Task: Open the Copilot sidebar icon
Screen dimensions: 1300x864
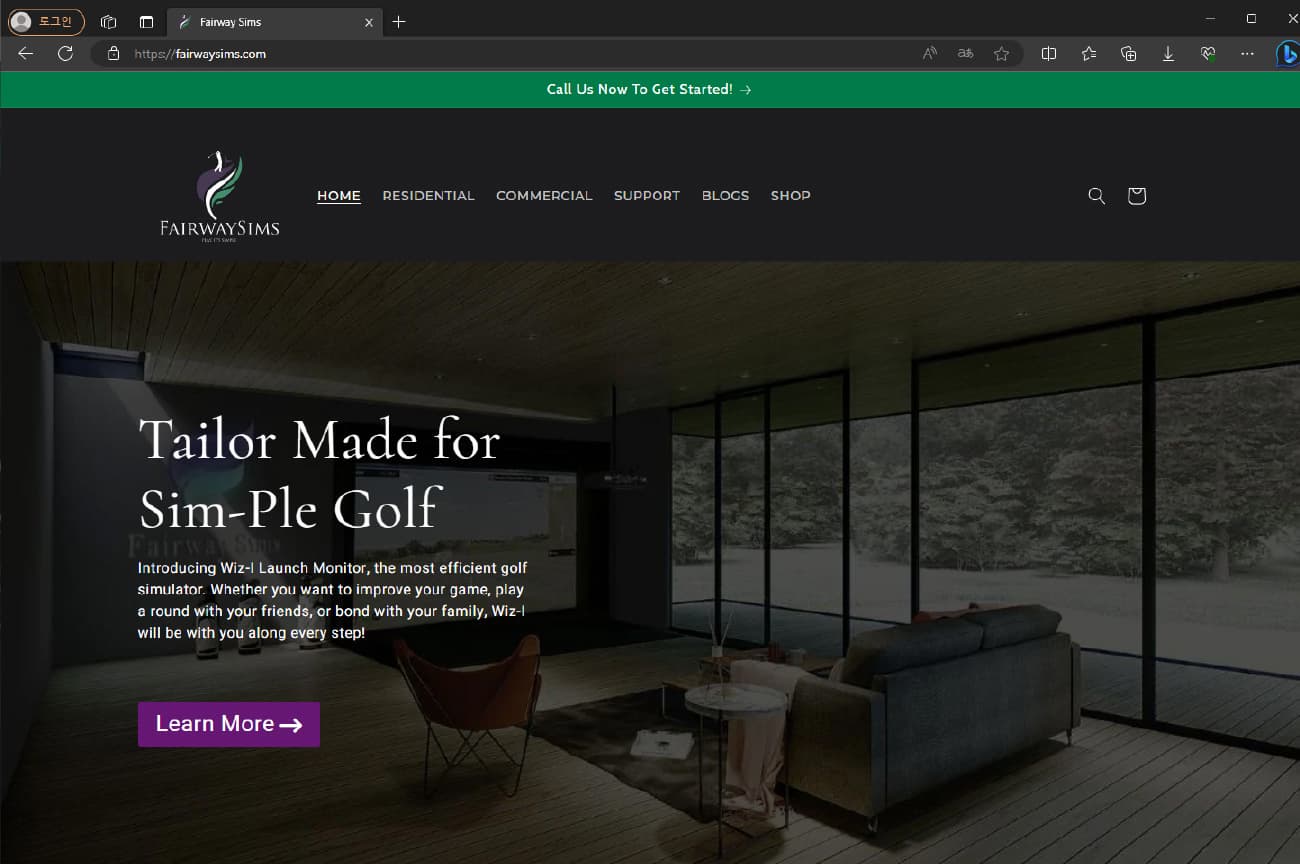Action: tap(1288, 54)
